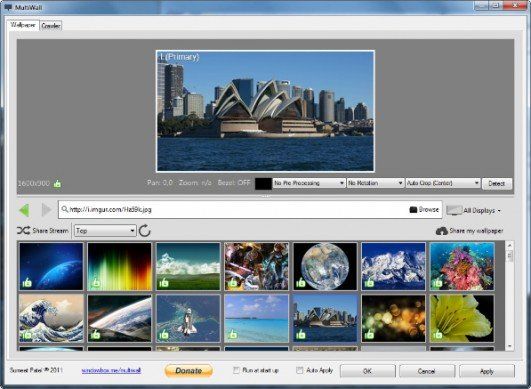Click the Browse folder icon
Screen dimensions: 531x389
(x=413, y=210)
